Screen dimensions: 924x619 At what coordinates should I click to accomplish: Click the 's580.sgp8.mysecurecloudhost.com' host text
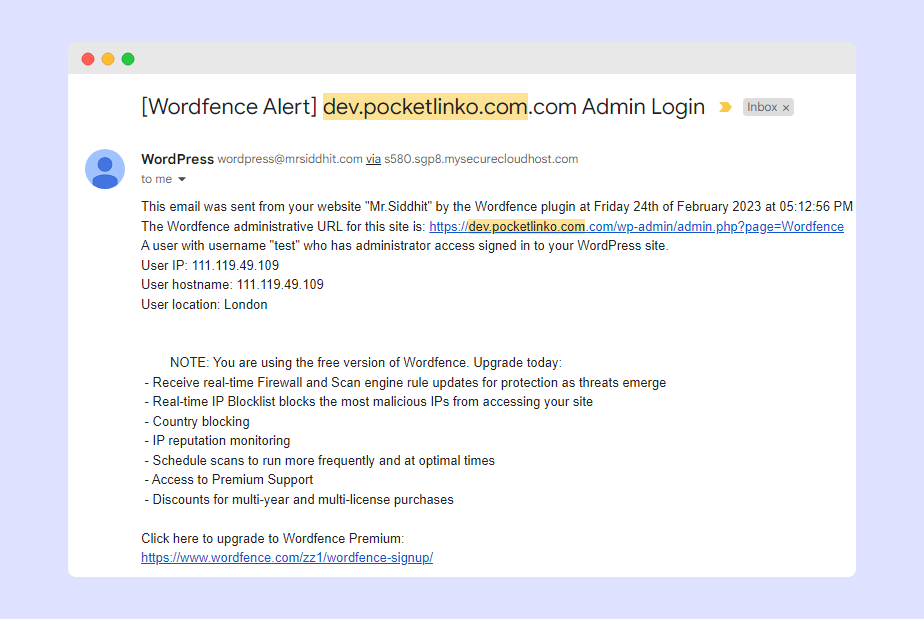coord(481,159)
